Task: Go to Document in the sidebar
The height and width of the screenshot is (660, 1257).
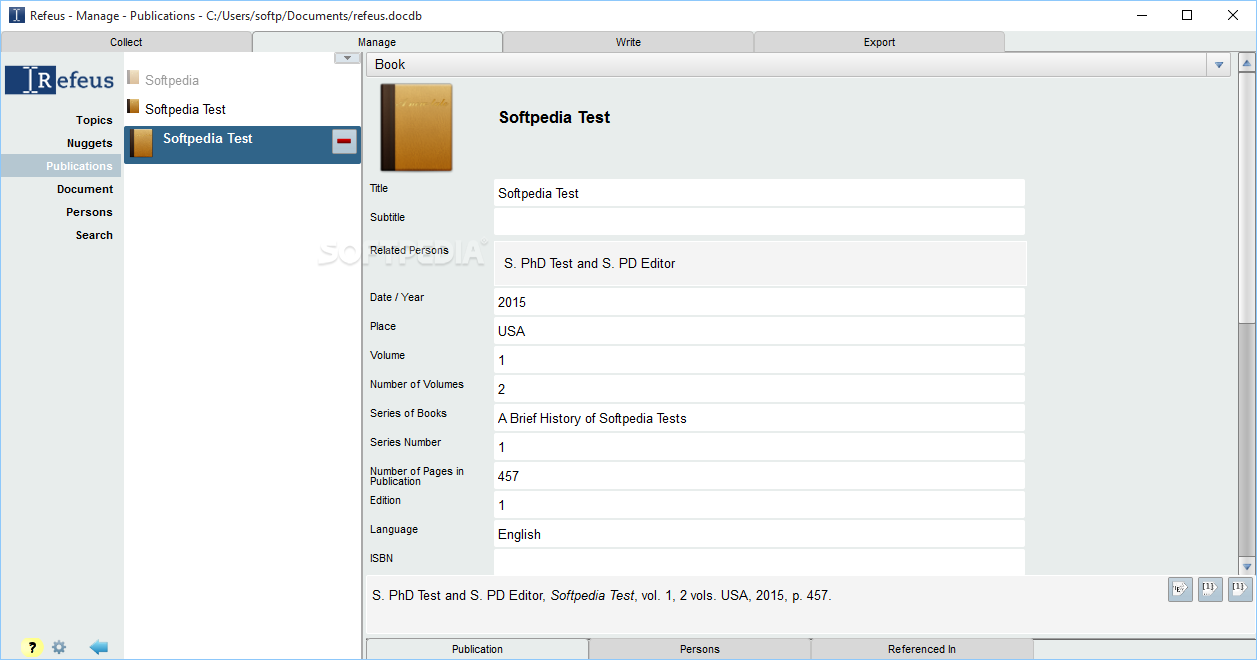Action: [x=85, y=189]
